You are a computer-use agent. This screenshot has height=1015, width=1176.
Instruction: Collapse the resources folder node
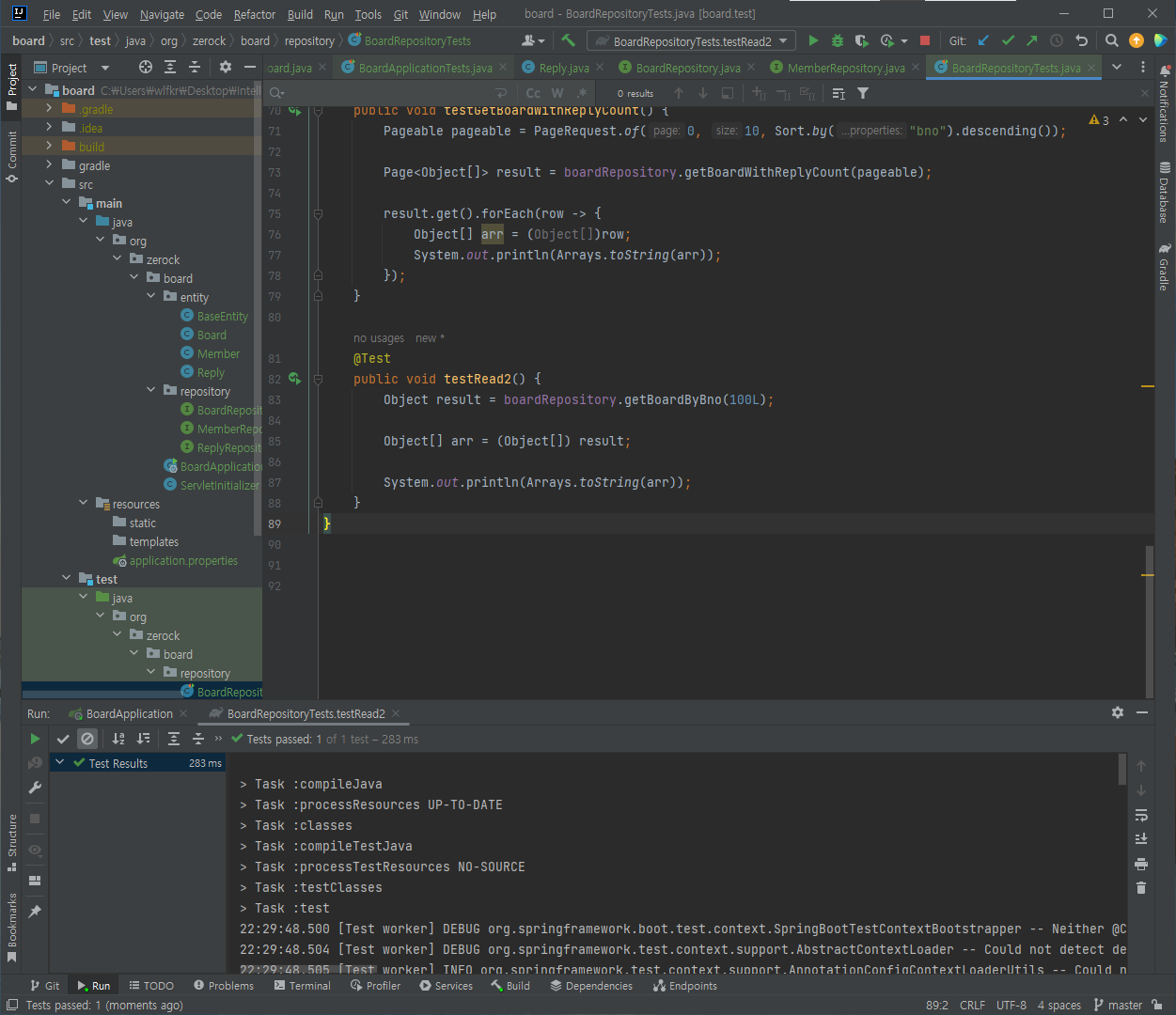pos(84,504)
